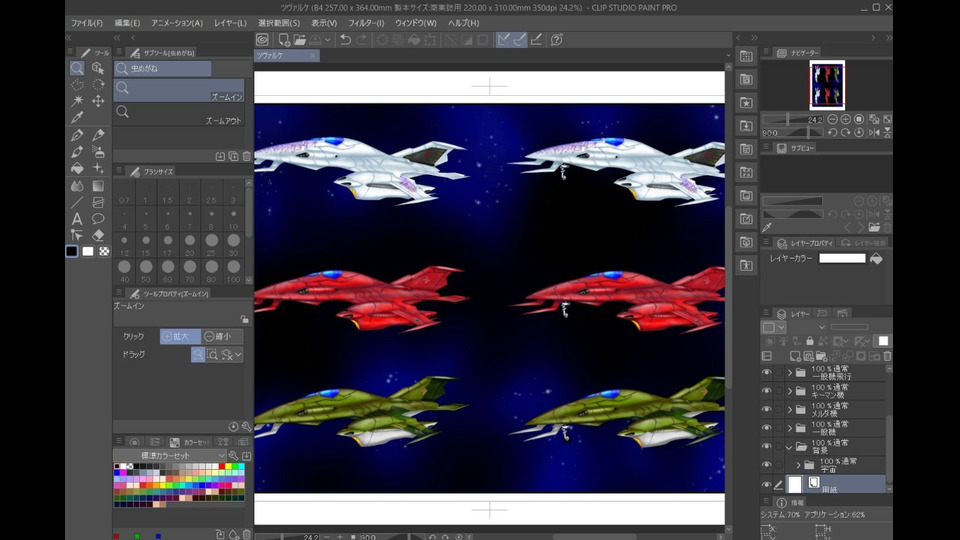Click Navigator zoom scale slider
Screen dimensions: 960x540
point(792,119)
